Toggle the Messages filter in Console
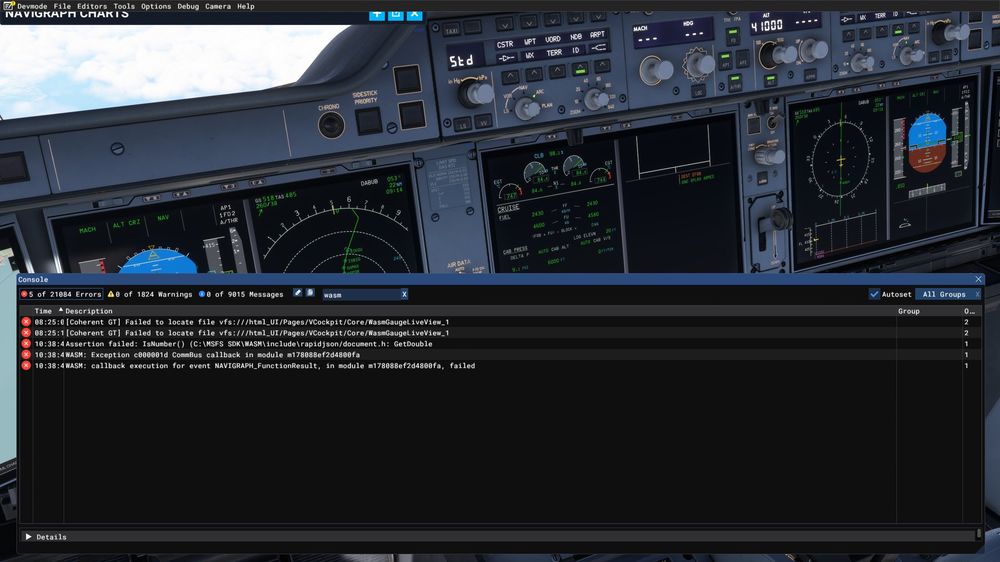The image size is (1000, 562). (240, 295)
